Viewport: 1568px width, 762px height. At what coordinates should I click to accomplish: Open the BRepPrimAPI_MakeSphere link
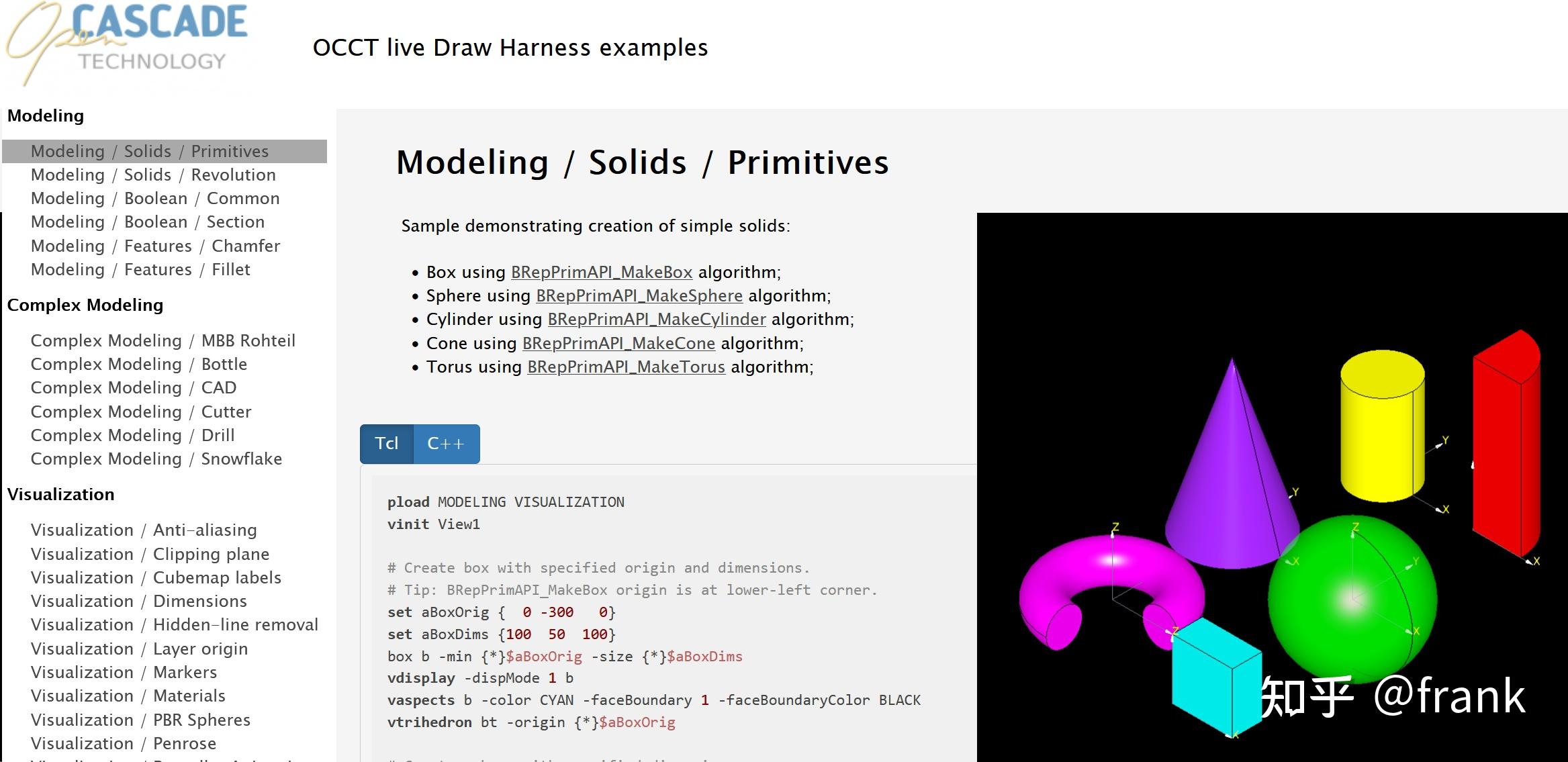point(639,295)
